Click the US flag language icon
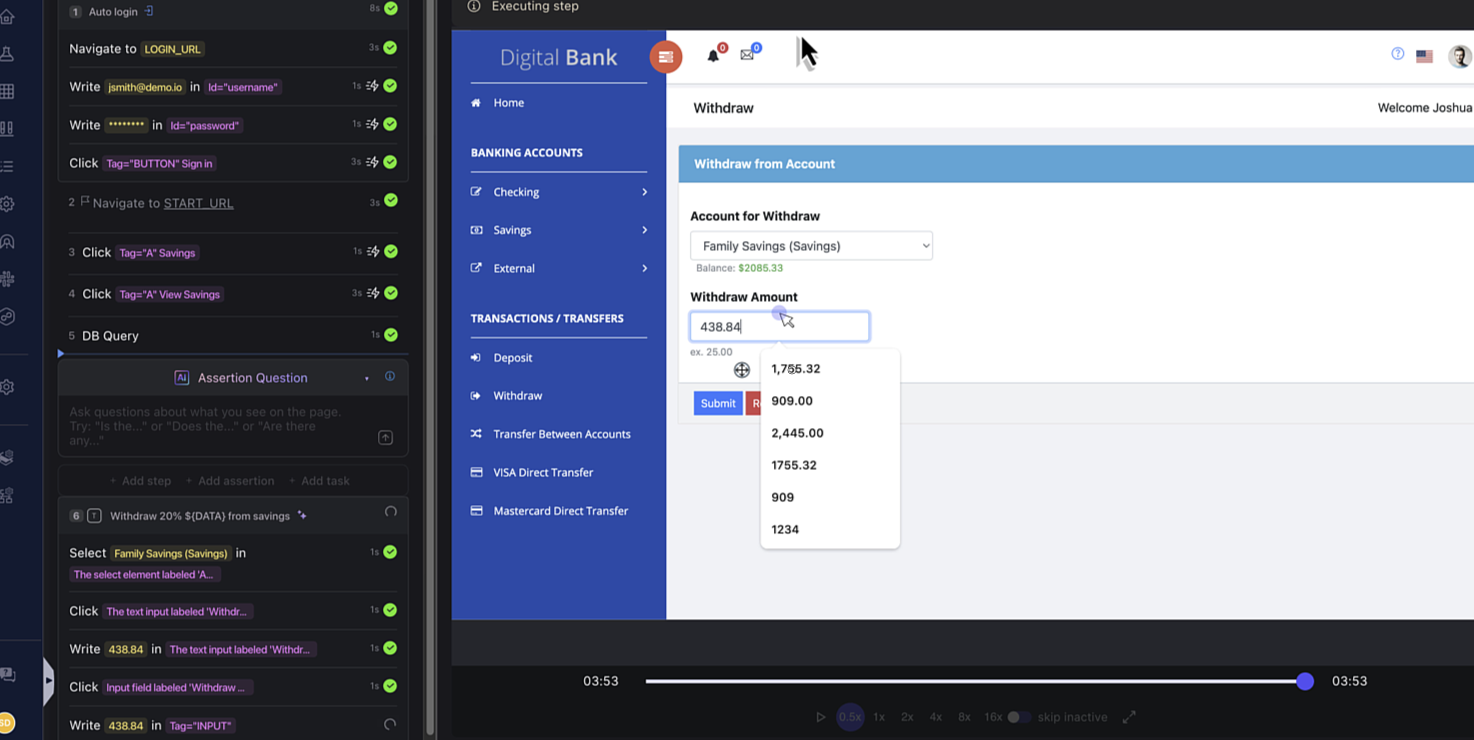1474x740 pixels. point(1424,56)
